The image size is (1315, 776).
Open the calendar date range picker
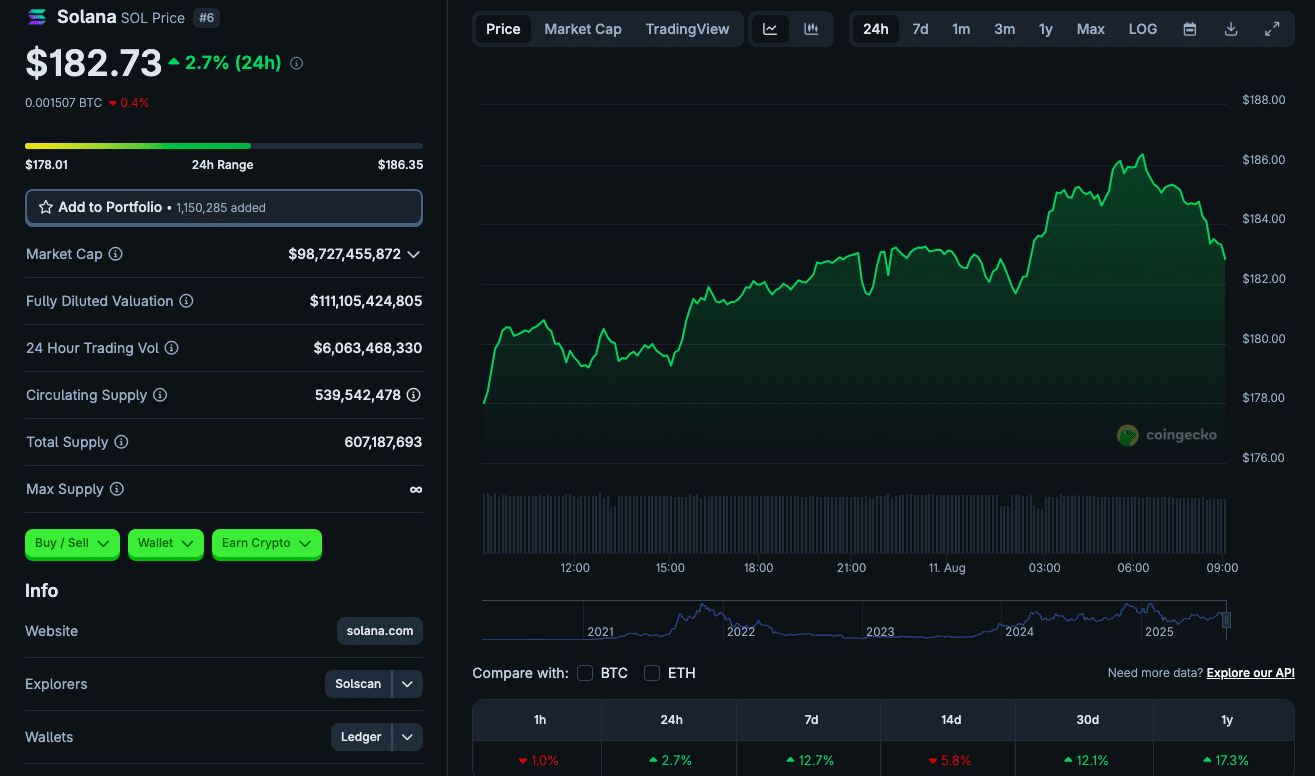1190,29
